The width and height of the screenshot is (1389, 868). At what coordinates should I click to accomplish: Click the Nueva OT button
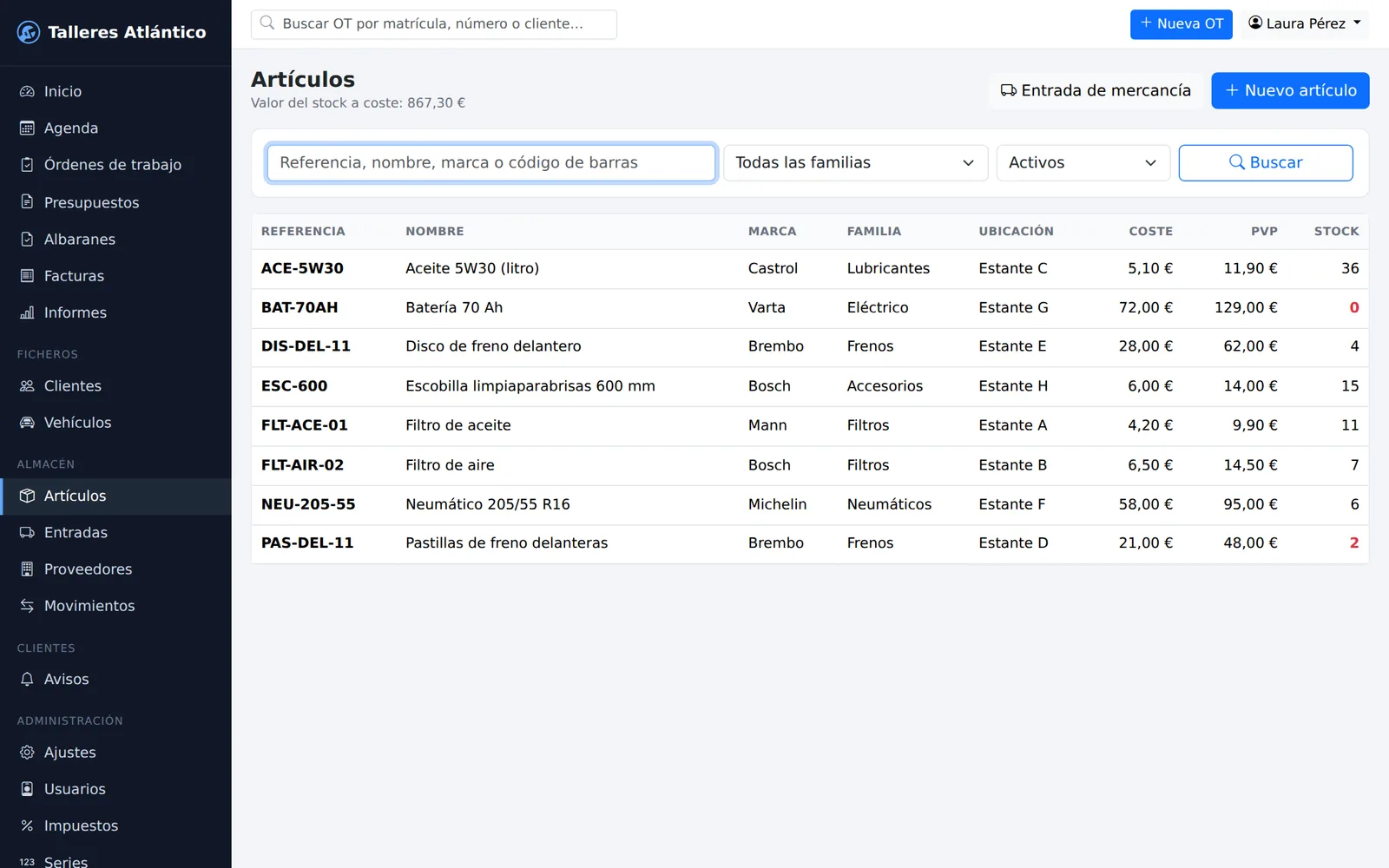pyautogui.click(x=1181, y=24)
